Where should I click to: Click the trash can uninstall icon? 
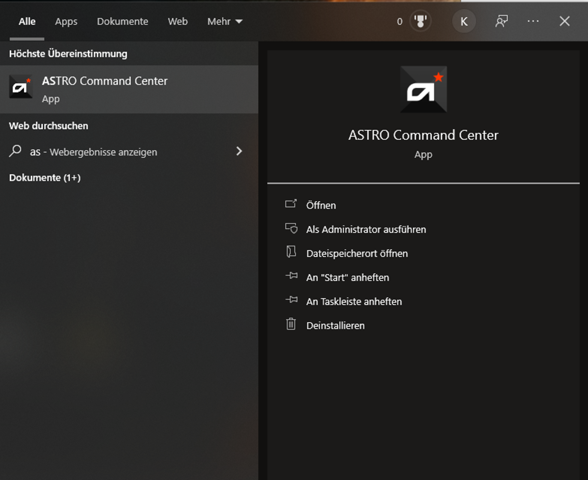click(291, 324)
